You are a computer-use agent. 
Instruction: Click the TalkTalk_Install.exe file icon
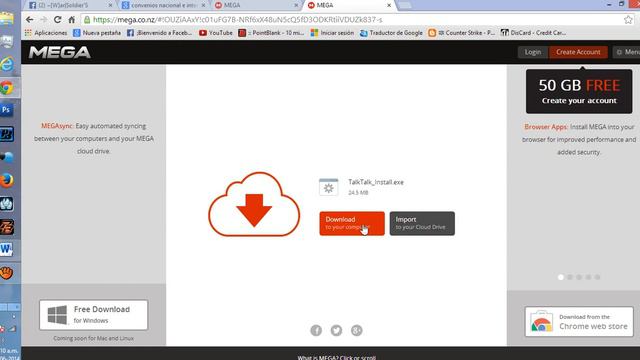tap(329, 187)
